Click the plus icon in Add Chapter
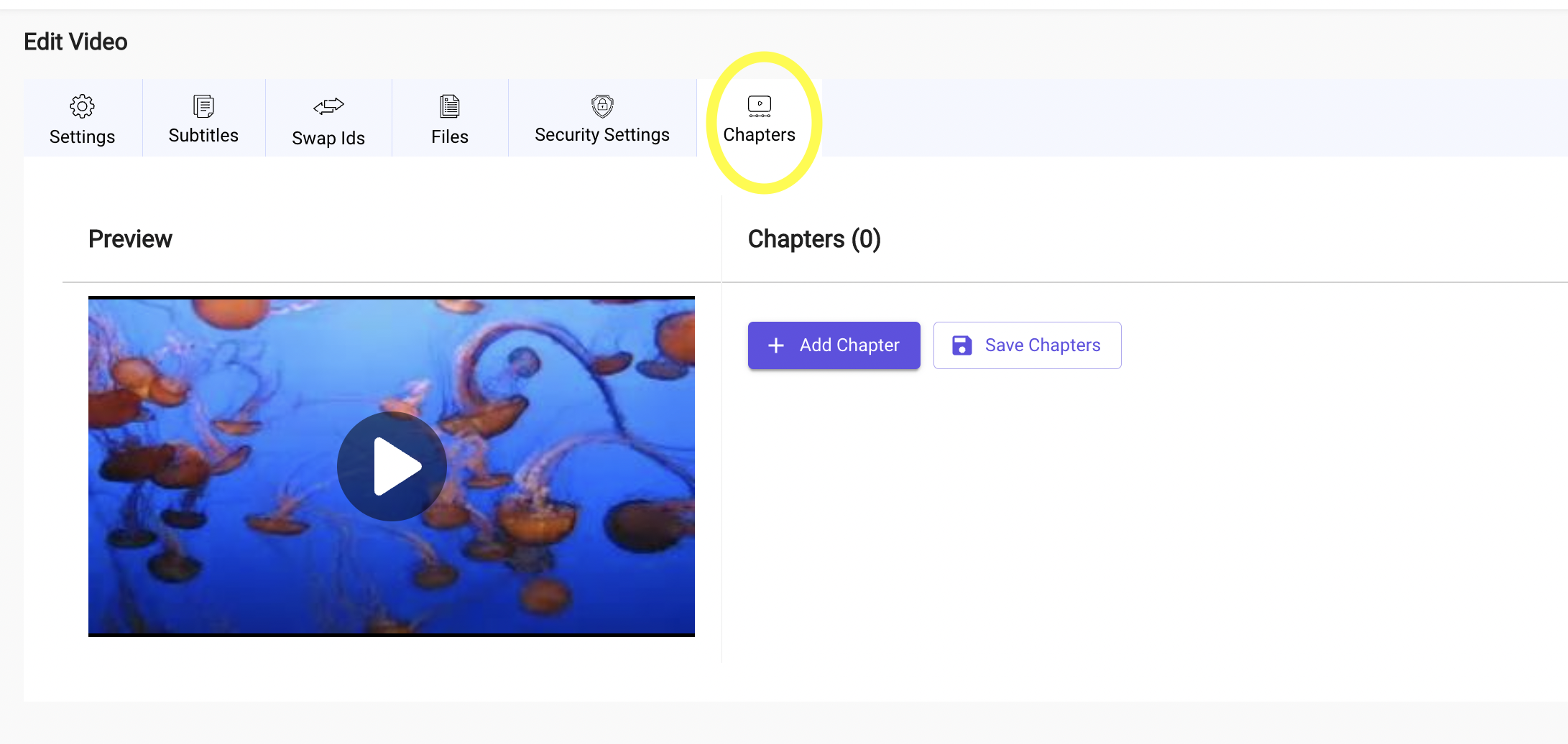The width and height of the screenshot is (1568, 744). [x=776, y=345]
